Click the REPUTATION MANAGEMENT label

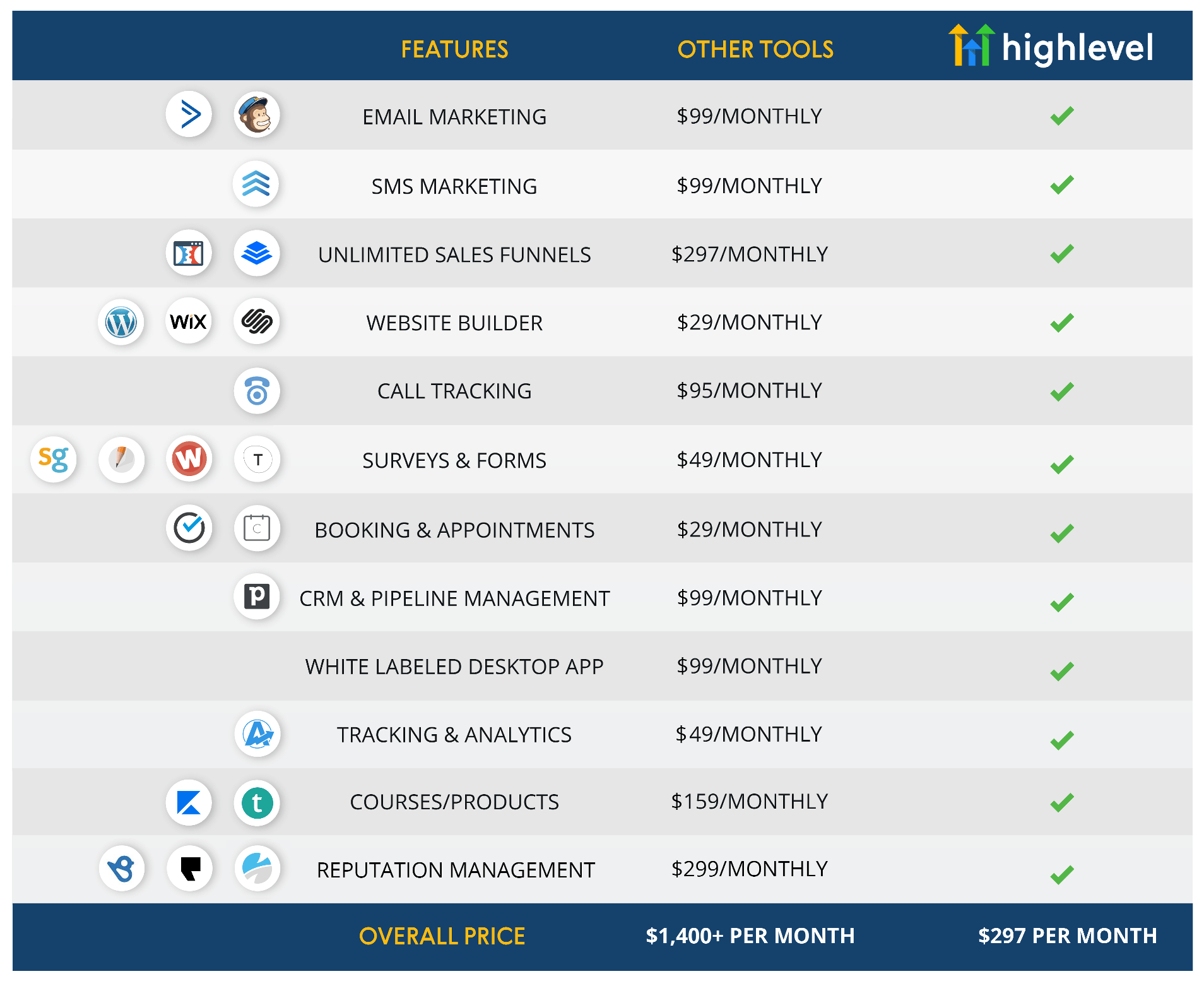click(456, 870)
